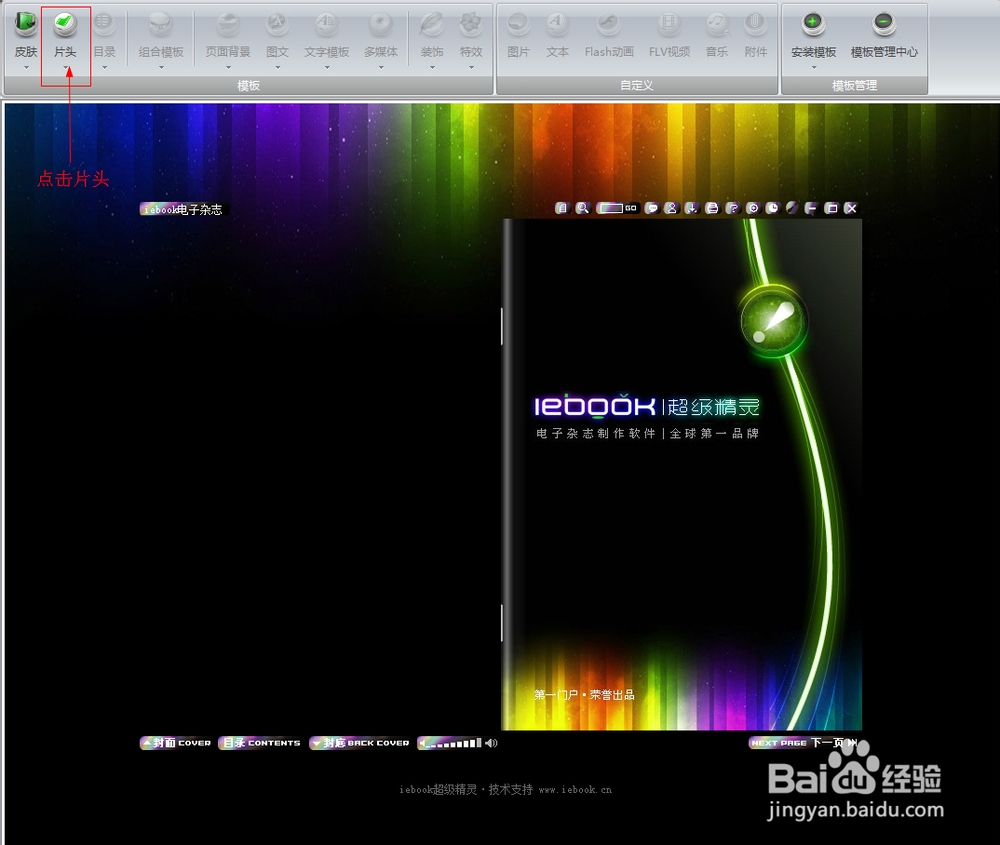Viewport: 1000px width, 845px height.
Task: Open the www.iebook.cn link
Action: [x=575, y=790]
